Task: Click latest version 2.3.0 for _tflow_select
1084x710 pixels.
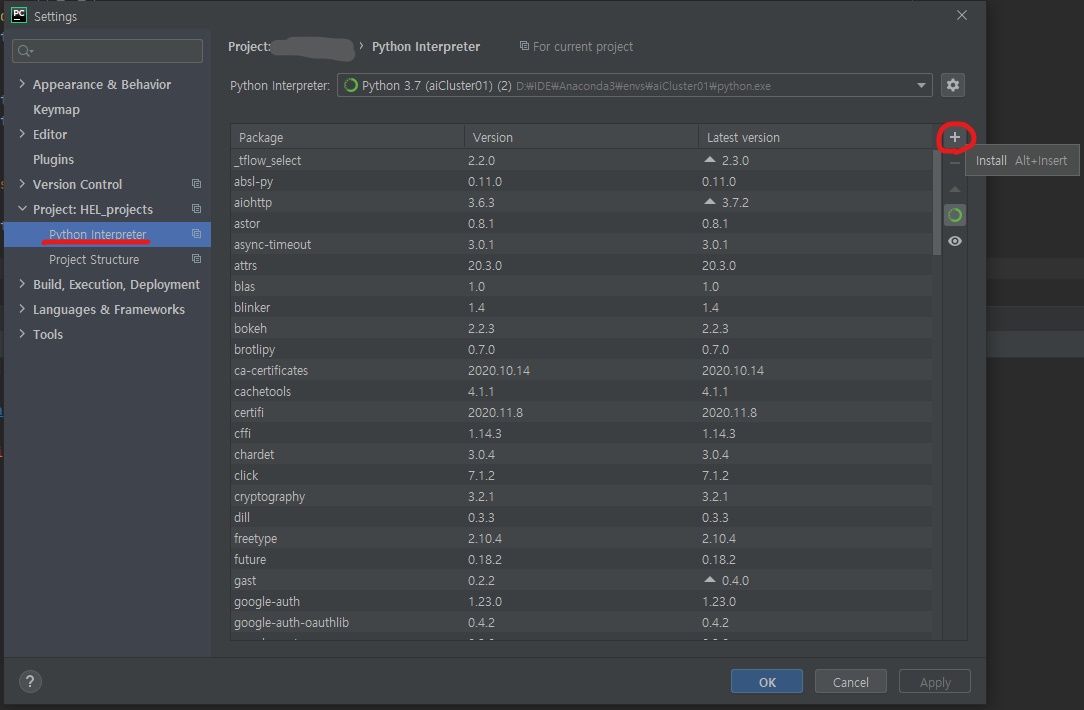Action: [735, 160]
